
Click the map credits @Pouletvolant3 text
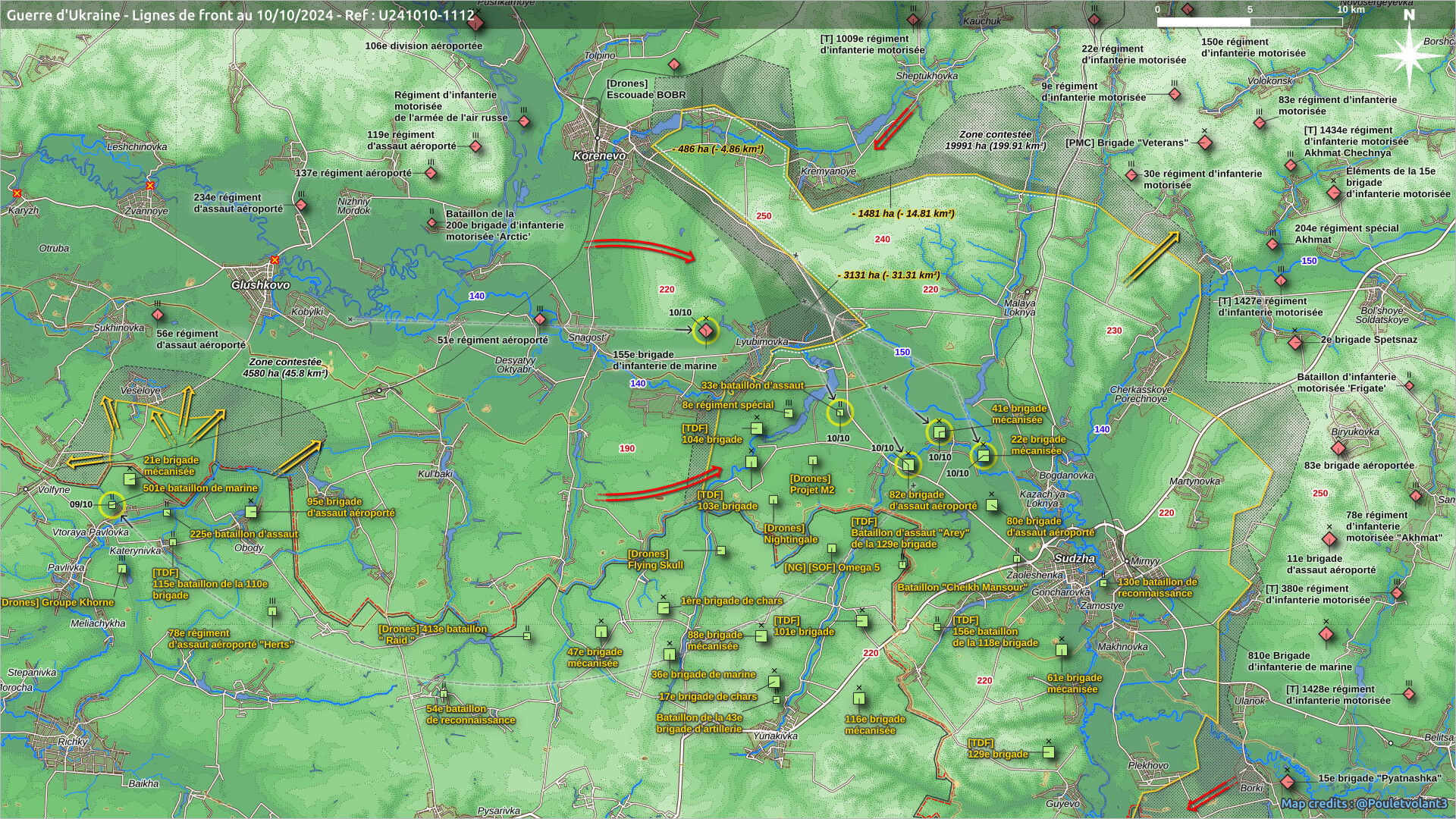coord(1363,803)
